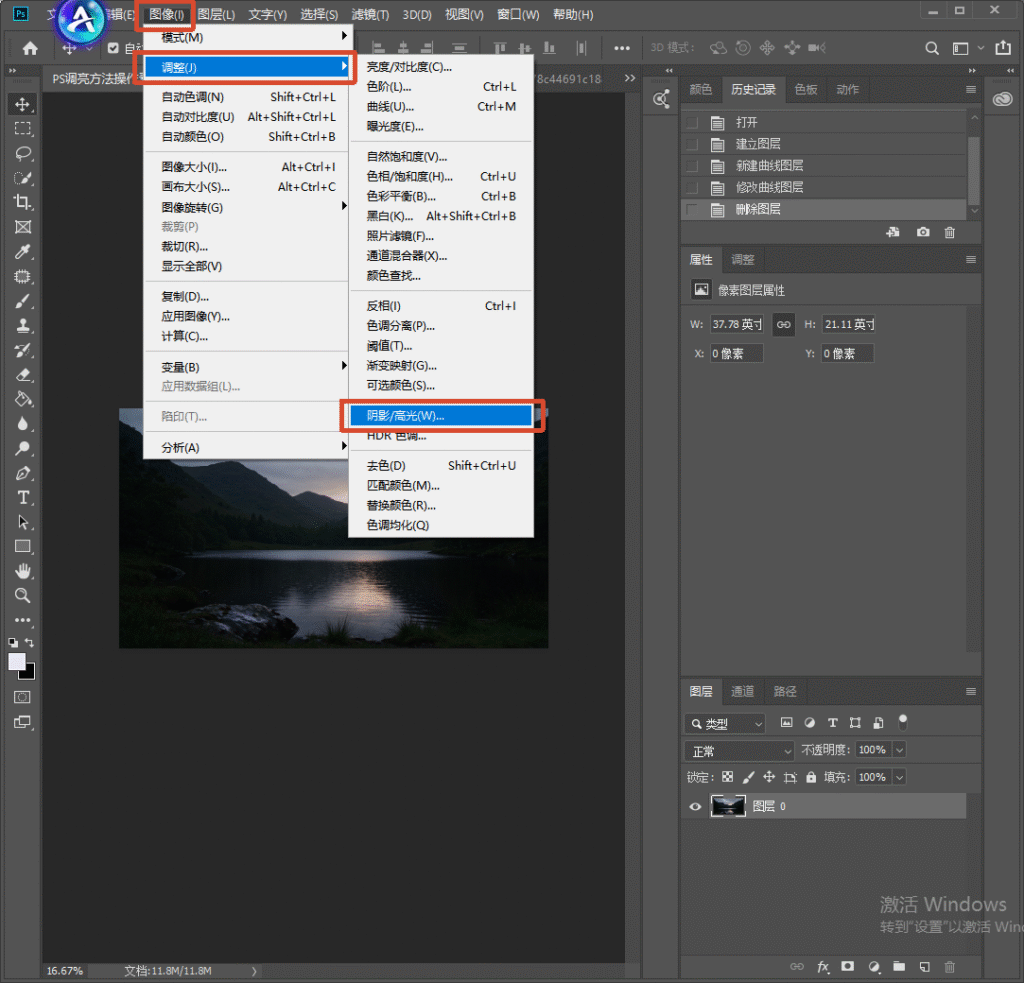
Task: Select the 图层 0 layer thumbnail
Action: tap(728, 806)
